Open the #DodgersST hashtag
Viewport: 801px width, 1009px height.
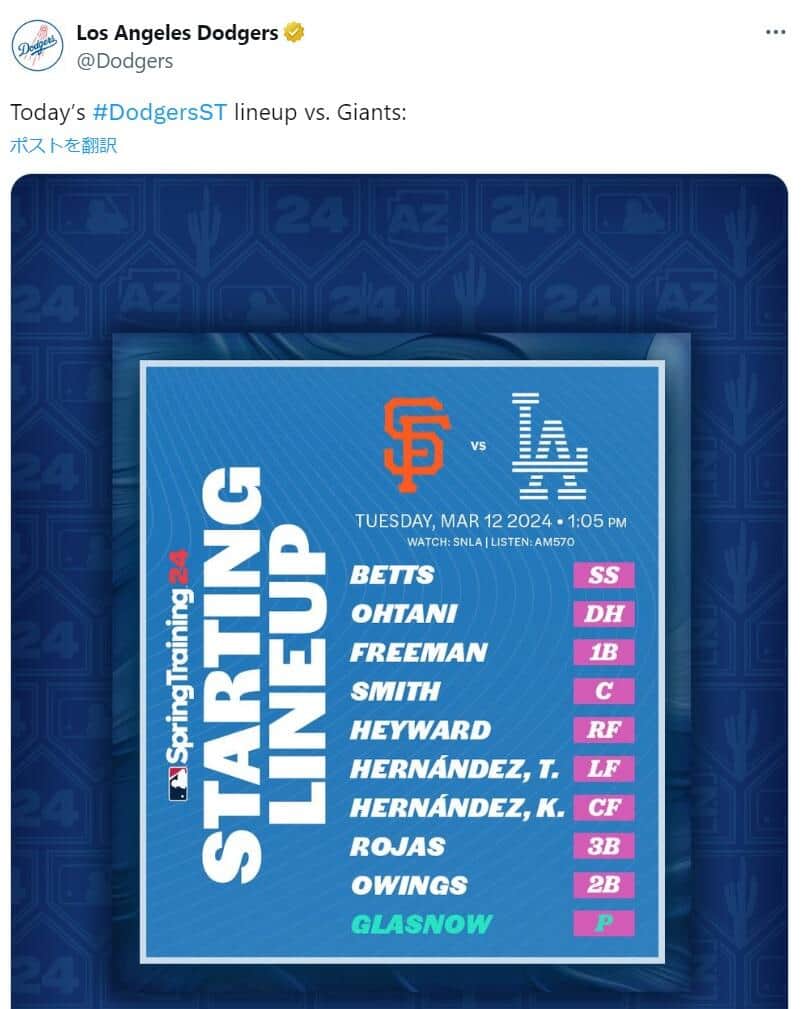pyautogui.click(x=160, y=112)
